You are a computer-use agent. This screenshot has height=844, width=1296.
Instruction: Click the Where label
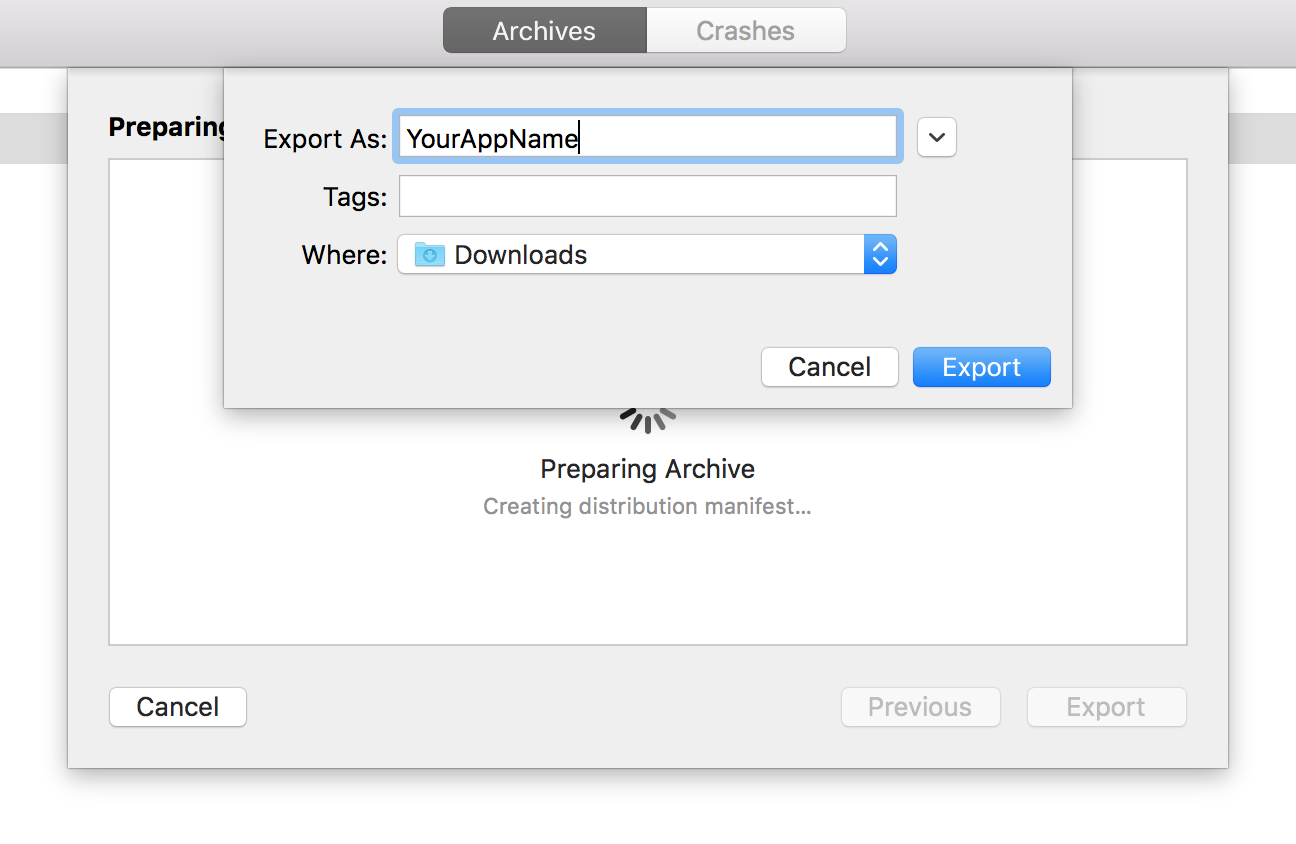coord(344,255)
